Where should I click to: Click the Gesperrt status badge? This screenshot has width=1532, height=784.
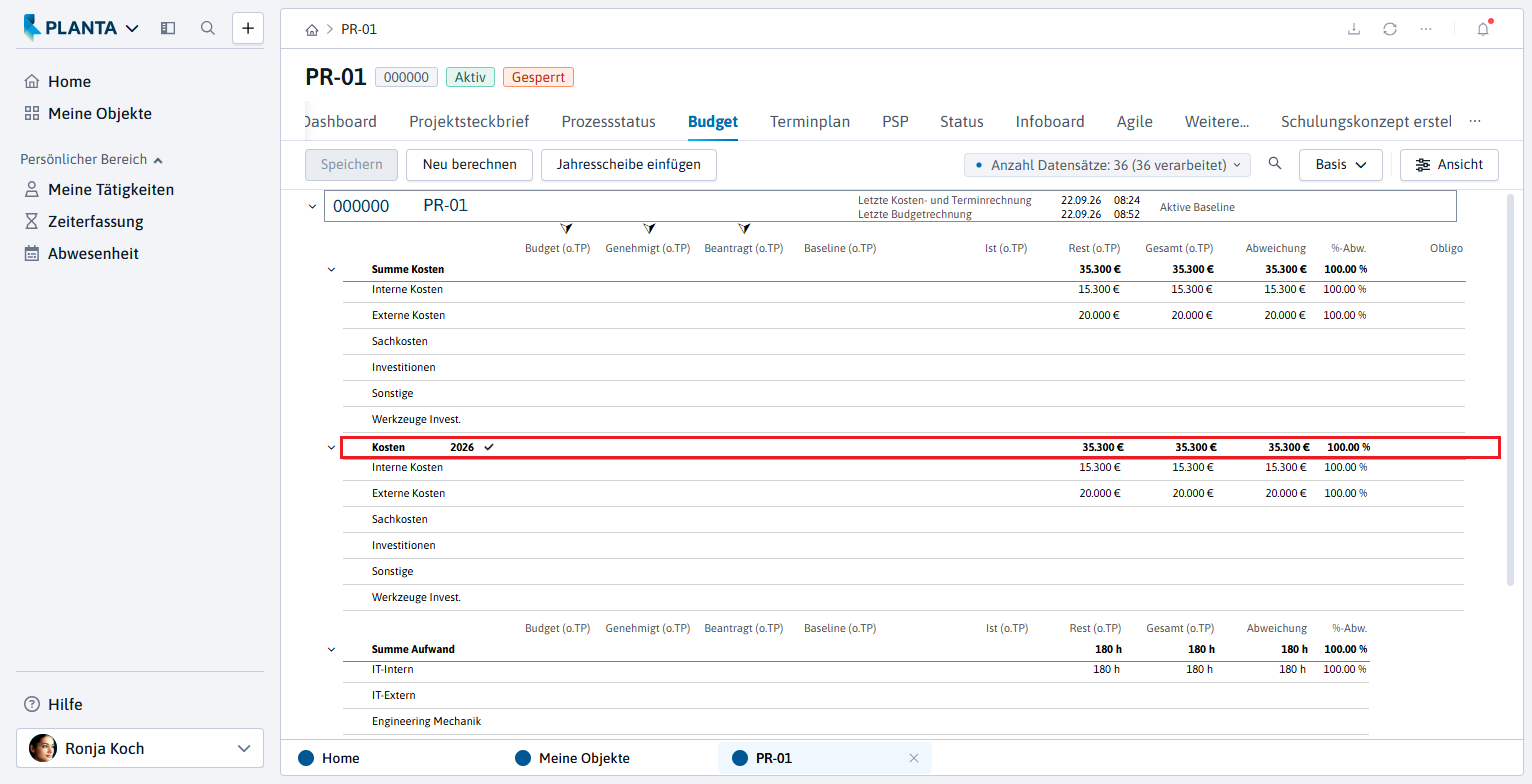[538, 77]
